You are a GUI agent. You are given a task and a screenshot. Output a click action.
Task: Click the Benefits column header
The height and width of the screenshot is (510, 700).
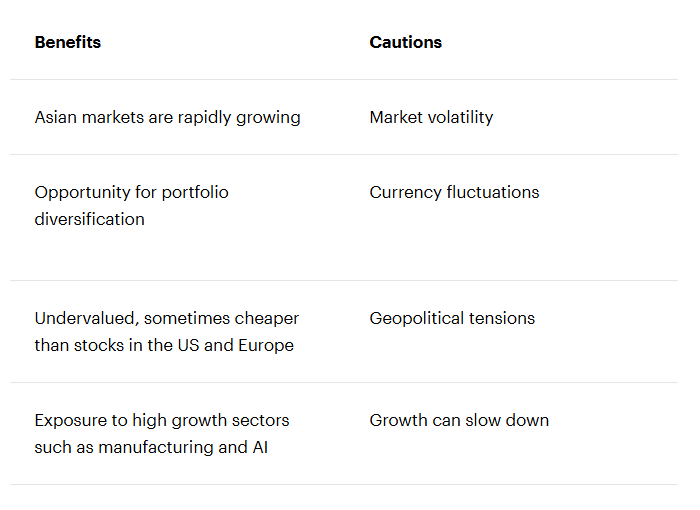[68, 42]
